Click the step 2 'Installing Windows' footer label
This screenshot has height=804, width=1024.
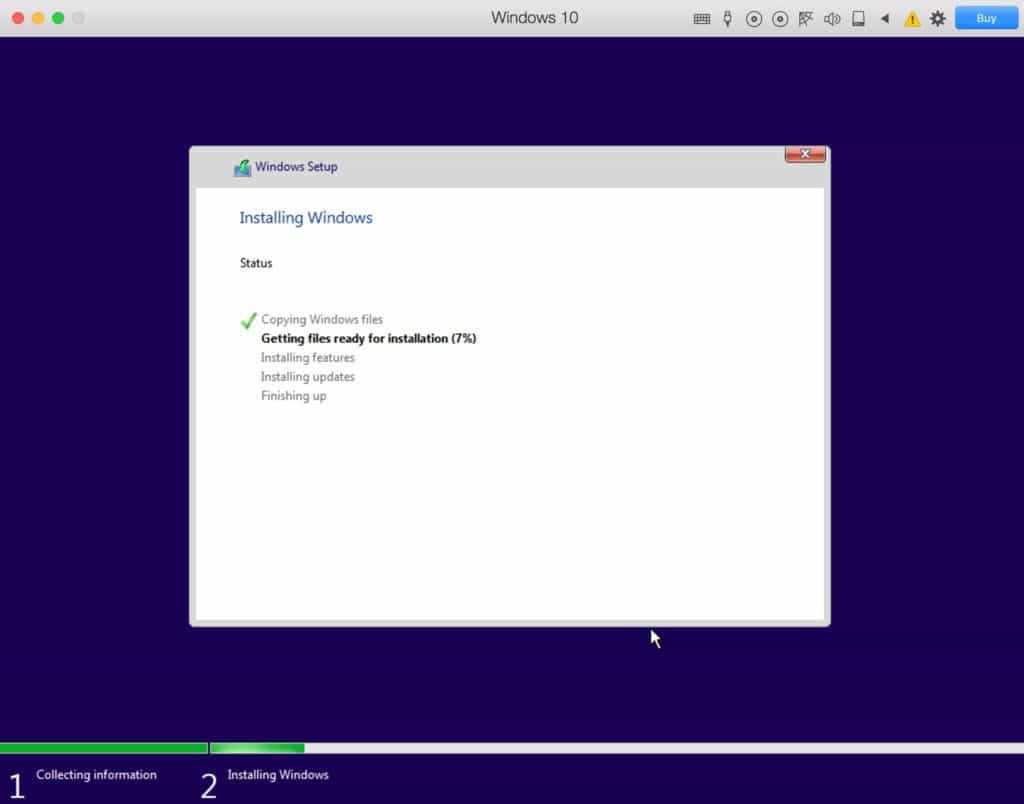278,775
